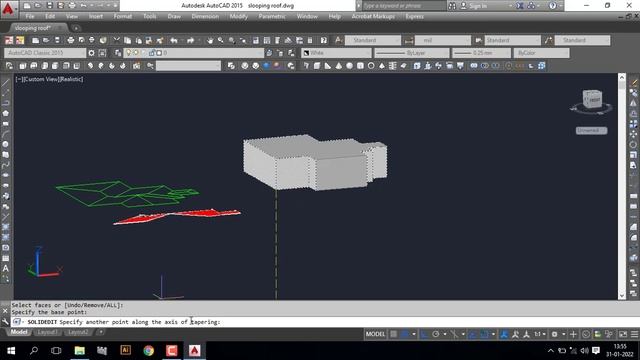Viewport: 640px width, 360px height.
Task: Click the Cut scissors icon
Action: coord(117,40)
